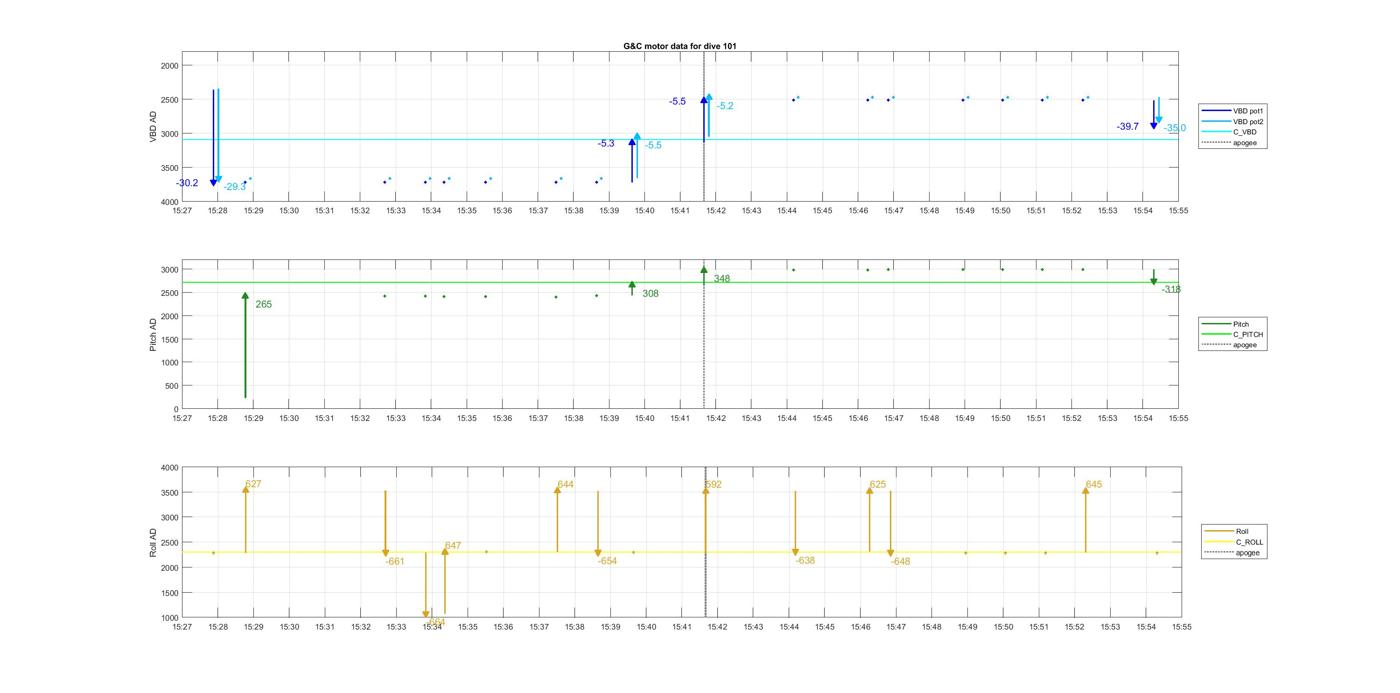Click the '-648' roll data label
Screen dimensions: 1400x693
(900, 562)
